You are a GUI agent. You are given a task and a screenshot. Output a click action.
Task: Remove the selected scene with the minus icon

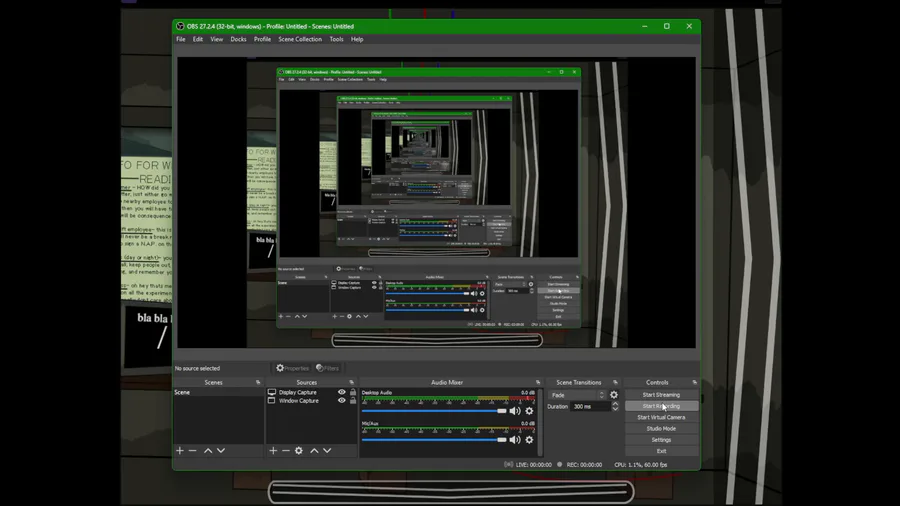(x=192, y=451)
